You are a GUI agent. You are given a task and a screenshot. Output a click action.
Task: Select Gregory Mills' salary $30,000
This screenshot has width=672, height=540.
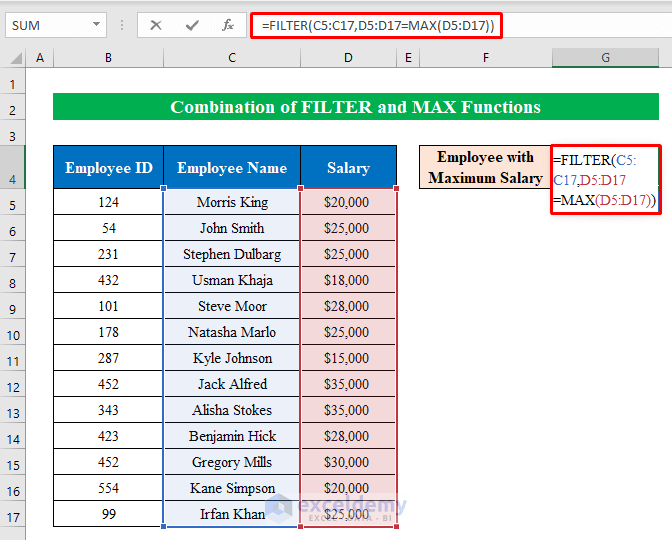348,462
